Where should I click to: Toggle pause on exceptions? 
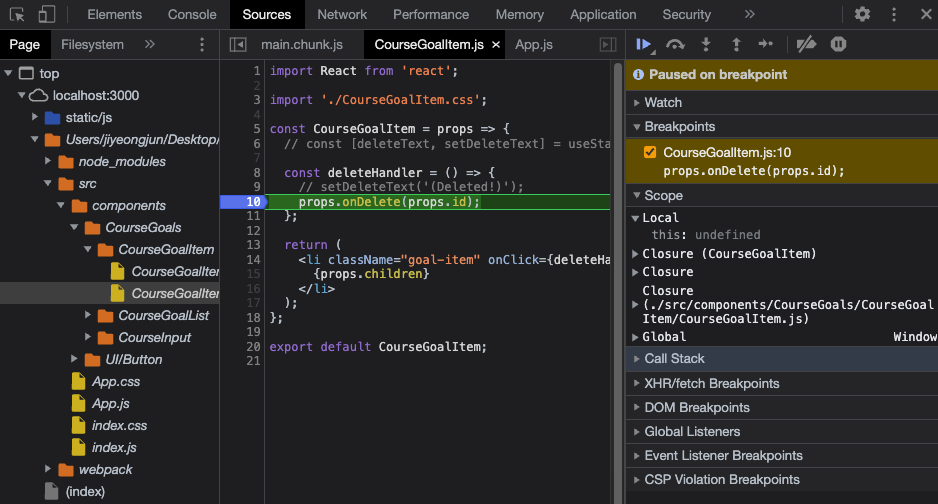click(x=838, y=44)
